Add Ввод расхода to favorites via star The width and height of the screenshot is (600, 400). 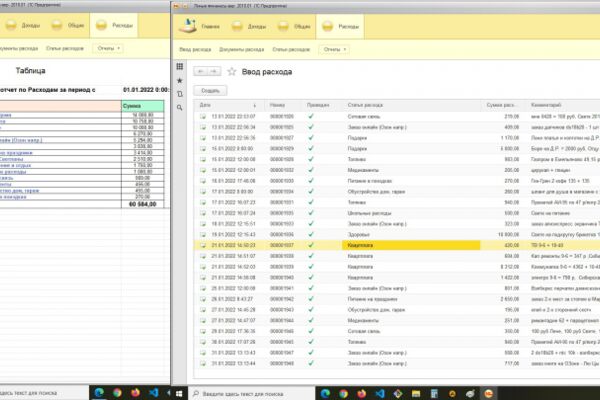pyautogui.click(x=232, y=72)
